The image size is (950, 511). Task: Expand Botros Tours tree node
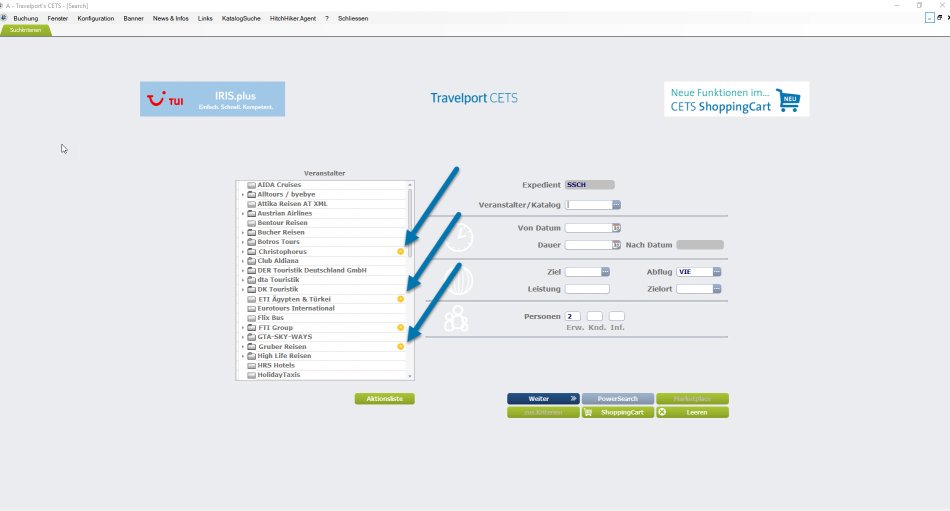click(243, 242)
